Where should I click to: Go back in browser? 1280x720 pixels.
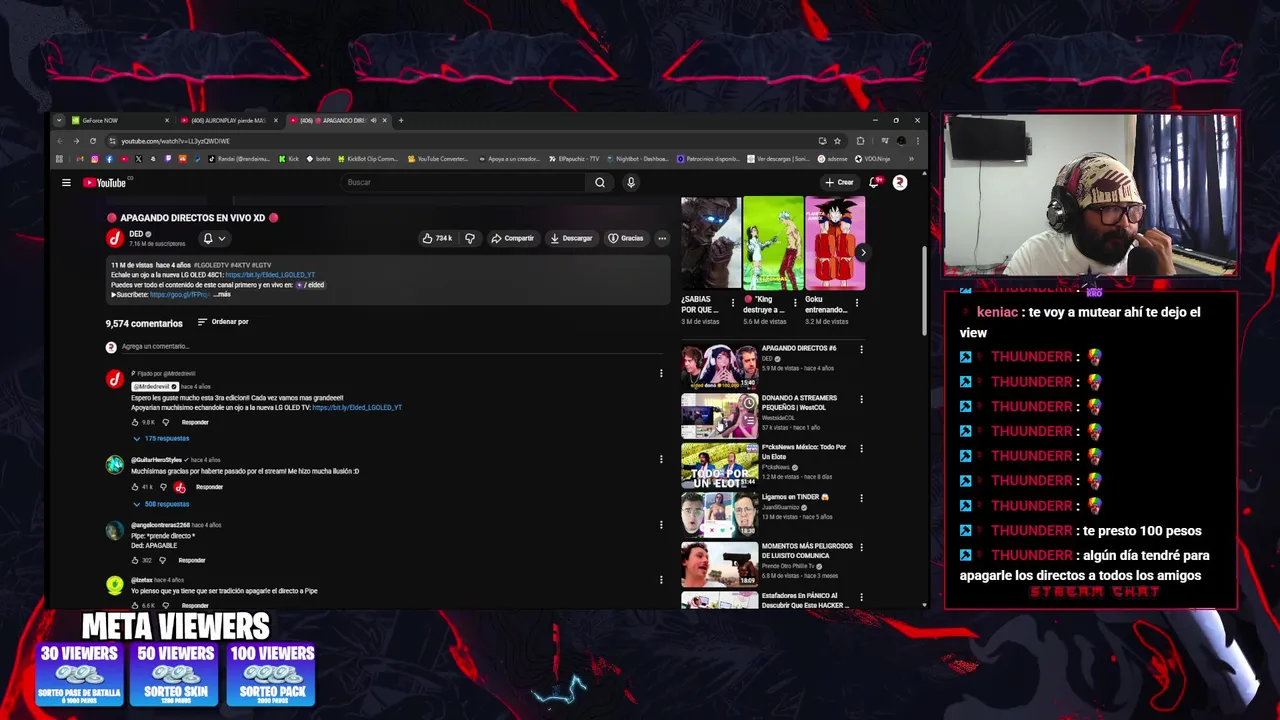(59, 141)
